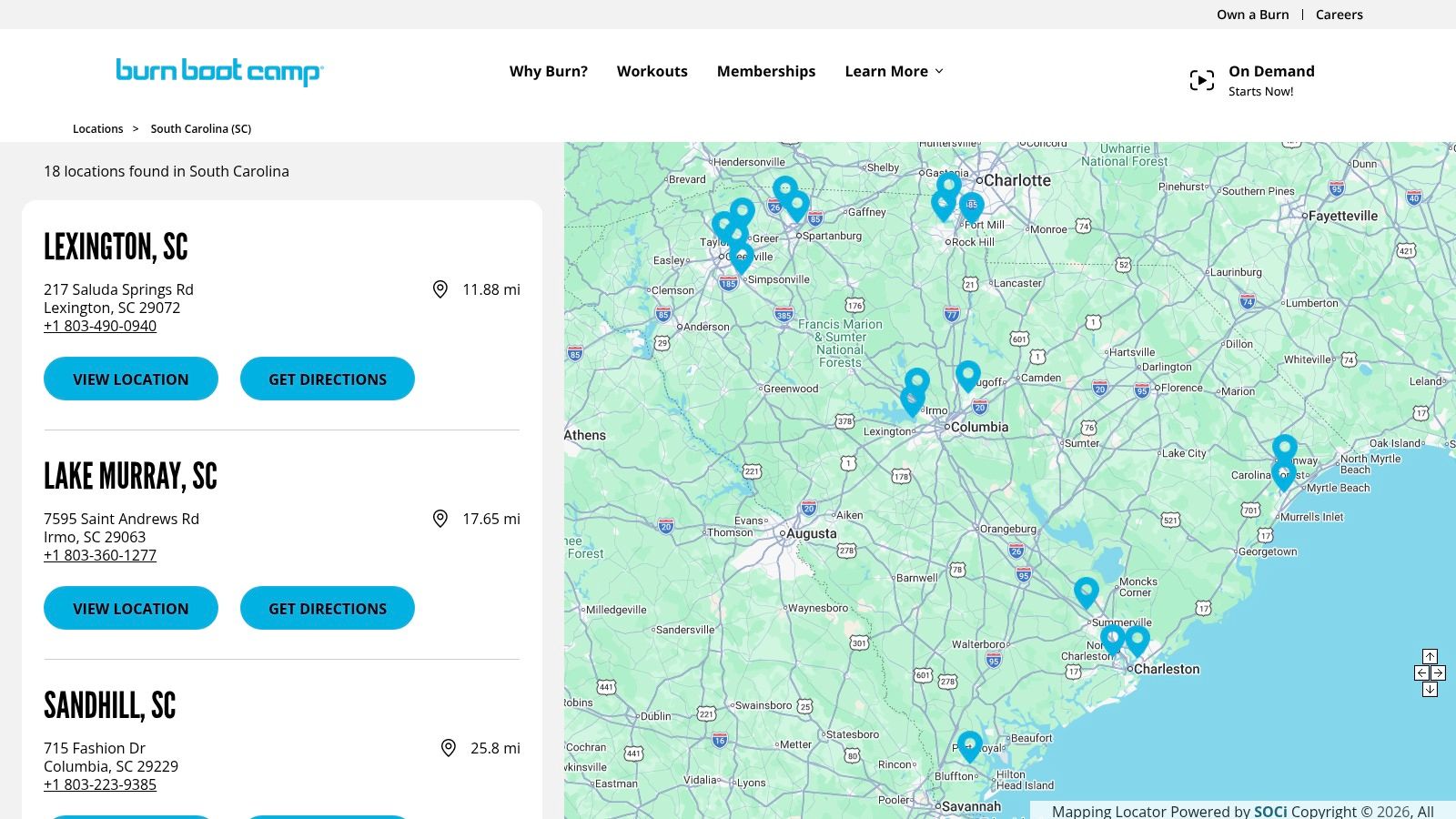Click the distance pin icon beside 25.8 mi

coord(448,748)
